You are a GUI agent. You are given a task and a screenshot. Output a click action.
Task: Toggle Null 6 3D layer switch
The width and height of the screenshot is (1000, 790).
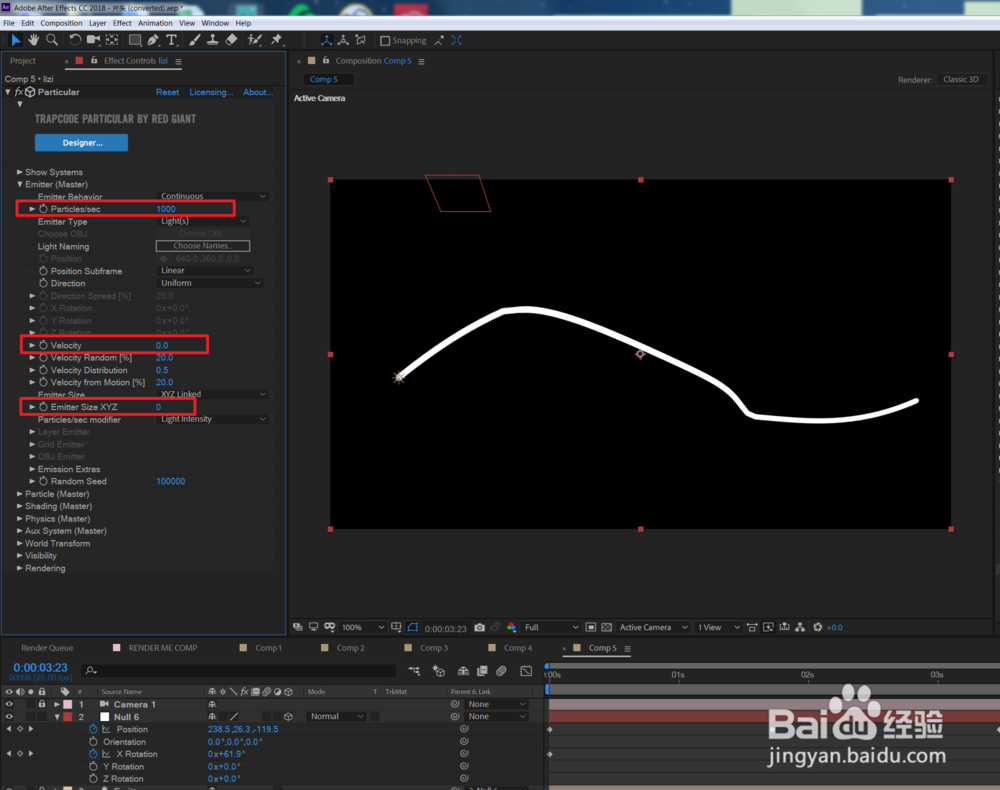click(288, 717)
